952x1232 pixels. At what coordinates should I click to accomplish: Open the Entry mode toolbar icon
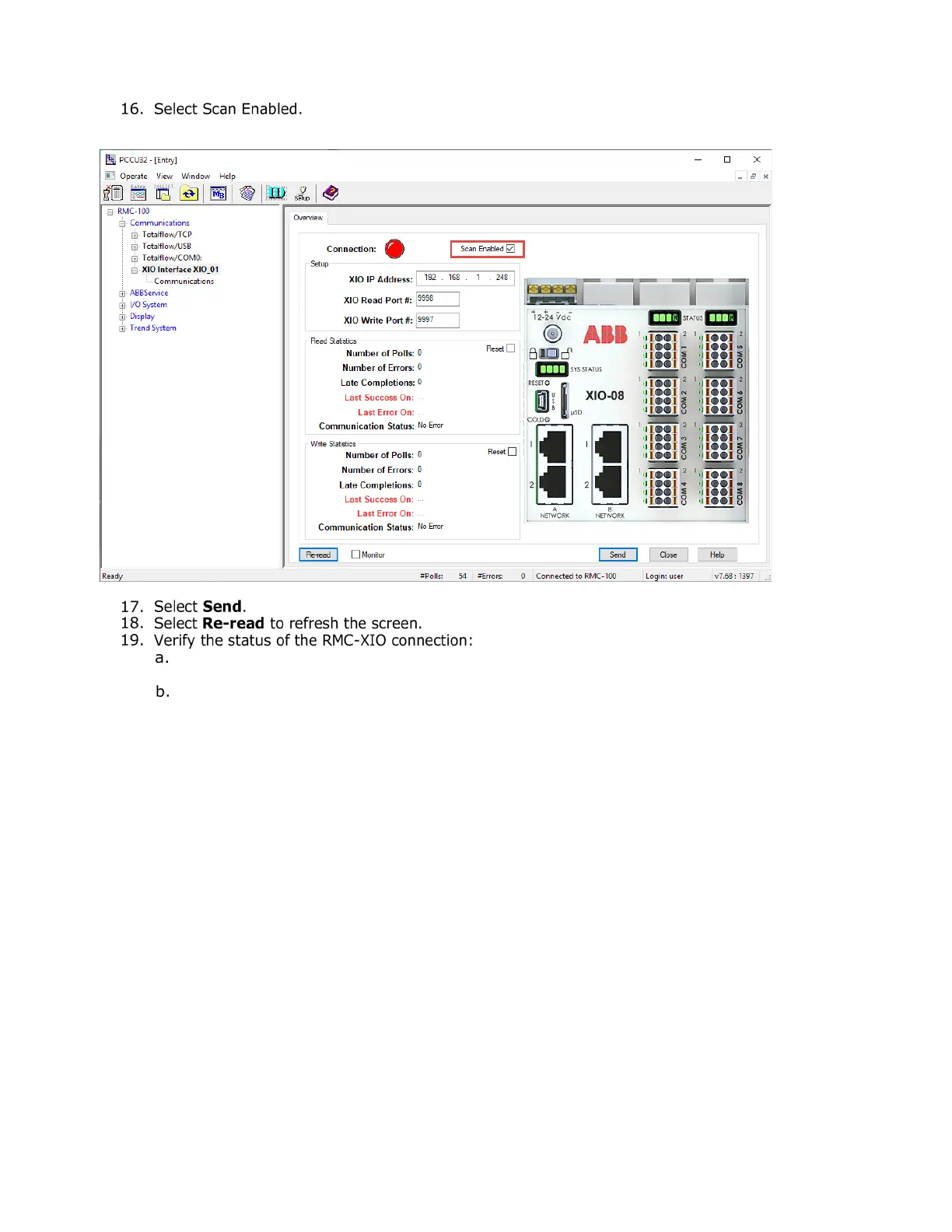138,193
